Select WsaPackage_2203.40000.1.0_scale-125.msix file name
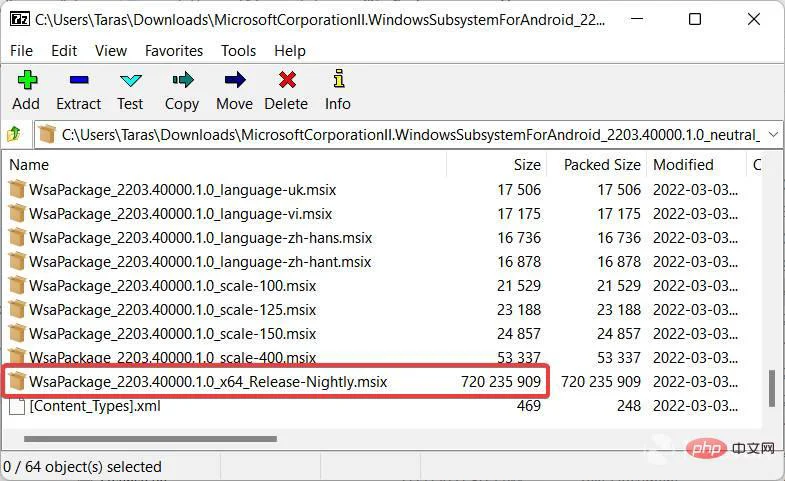The width and height of the screenshot is (785, 481). pos(172,310)
